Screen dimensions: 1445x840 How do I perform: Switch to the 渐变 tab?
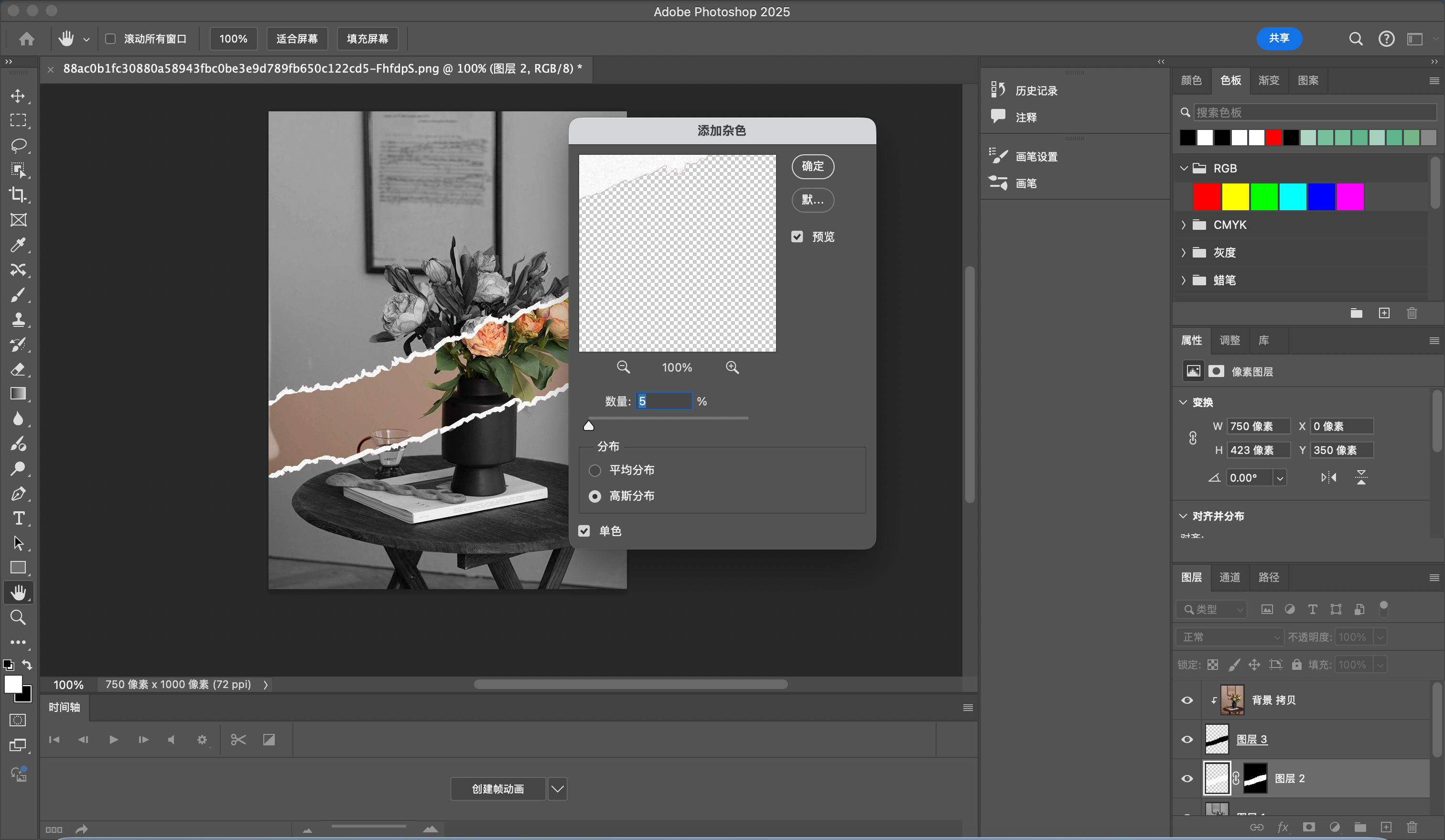point(1268,80)
